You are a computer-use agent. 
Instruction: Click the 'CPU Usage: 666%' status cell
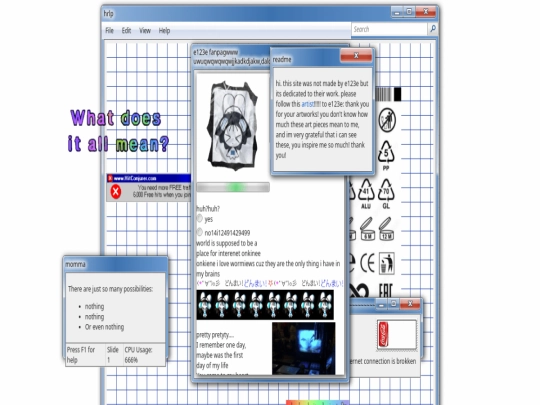tap(144, 354)
